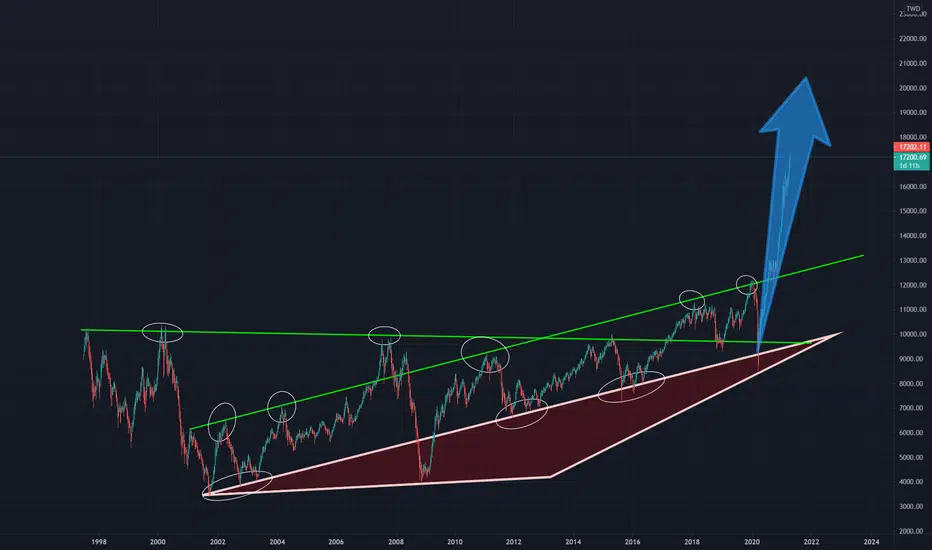Image resolution: width=932 pixels, height=550 pixels.
Task: Click the 2004 label on time axis
Action: click(277, 542)
